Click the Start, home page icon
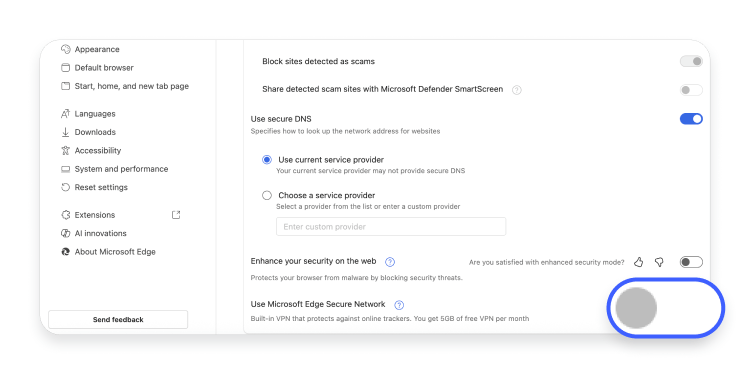The image size is (750, 375). tap(66, 86)
